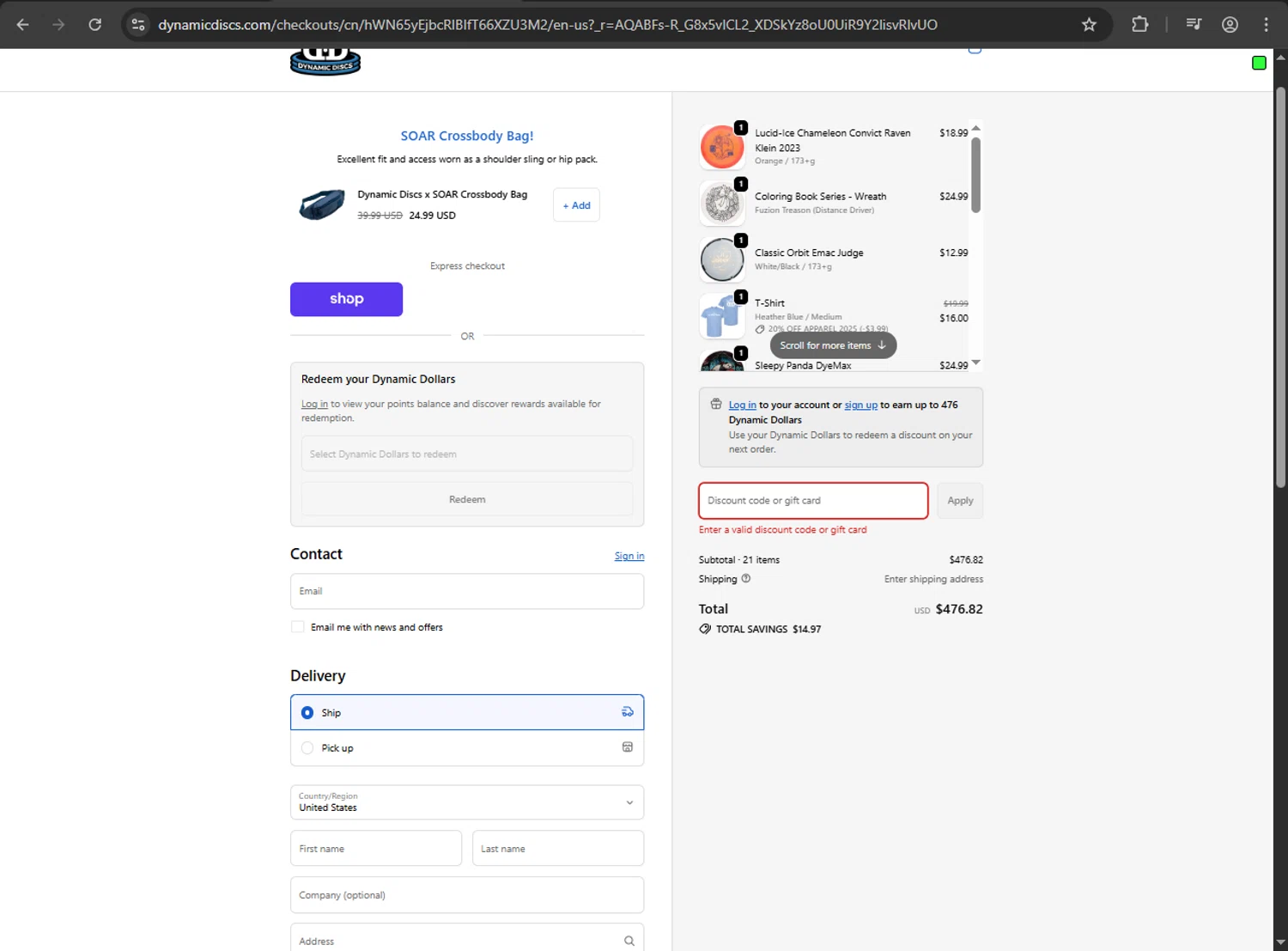Click the Email input field
1288x951 pixels.
coord(467,591)
